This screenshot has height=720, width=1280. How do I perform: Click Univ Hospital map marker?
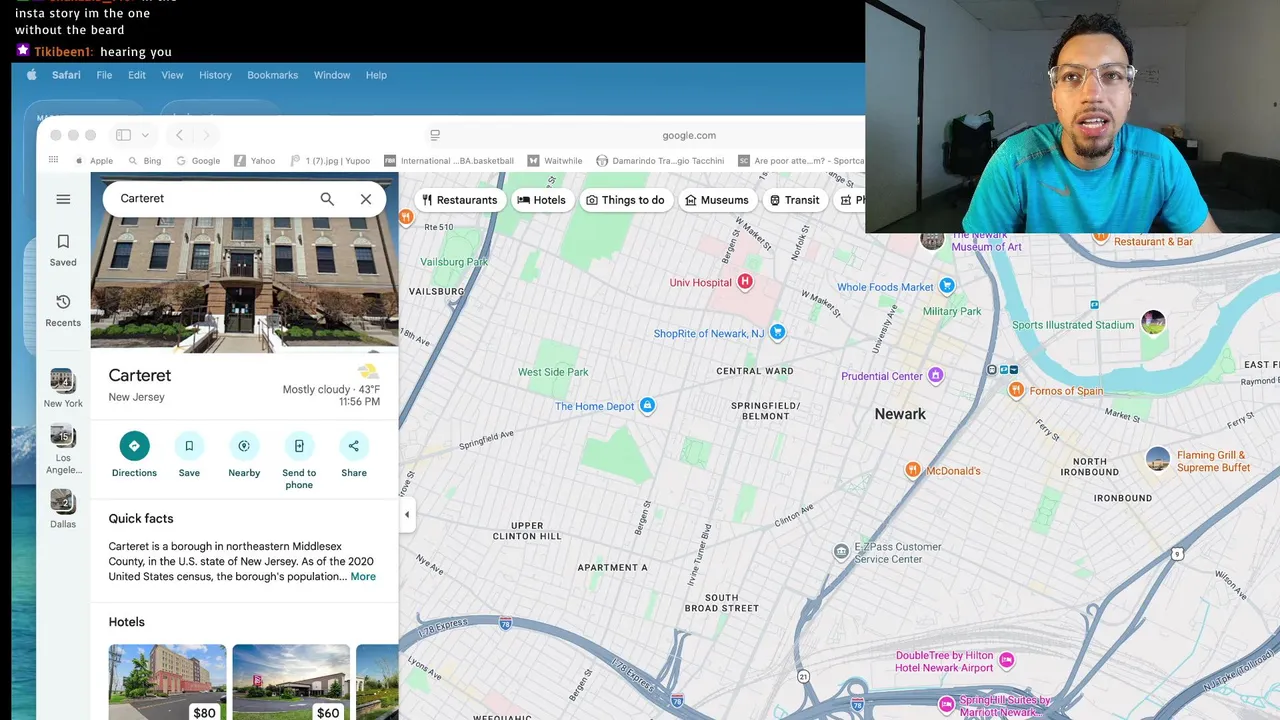tap(744, 283)
